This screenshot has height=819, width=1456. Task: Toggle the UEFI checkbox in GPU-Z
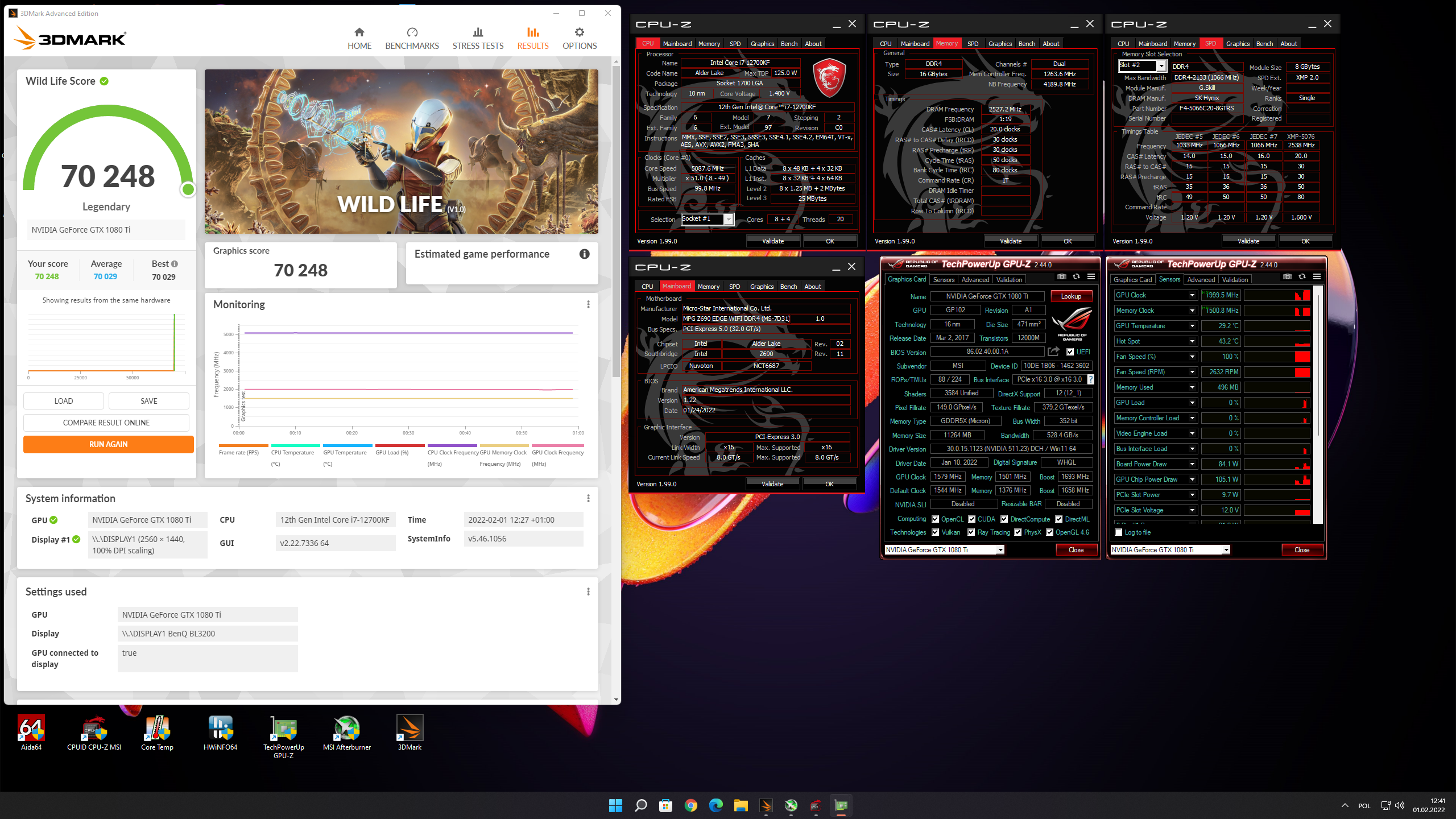1070,352
